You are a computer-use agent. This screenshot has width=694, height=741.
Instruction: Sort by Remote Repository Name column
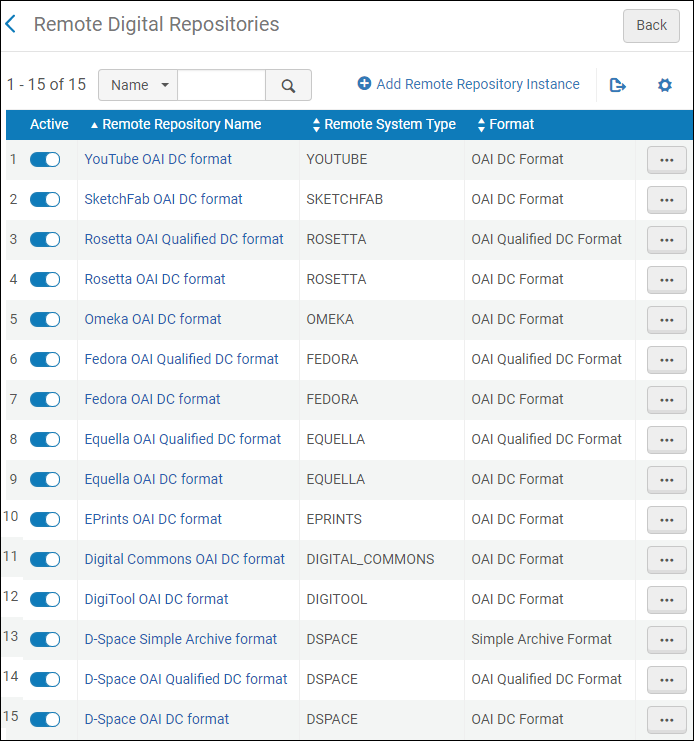pyautogui.click(x=176, y=124)
